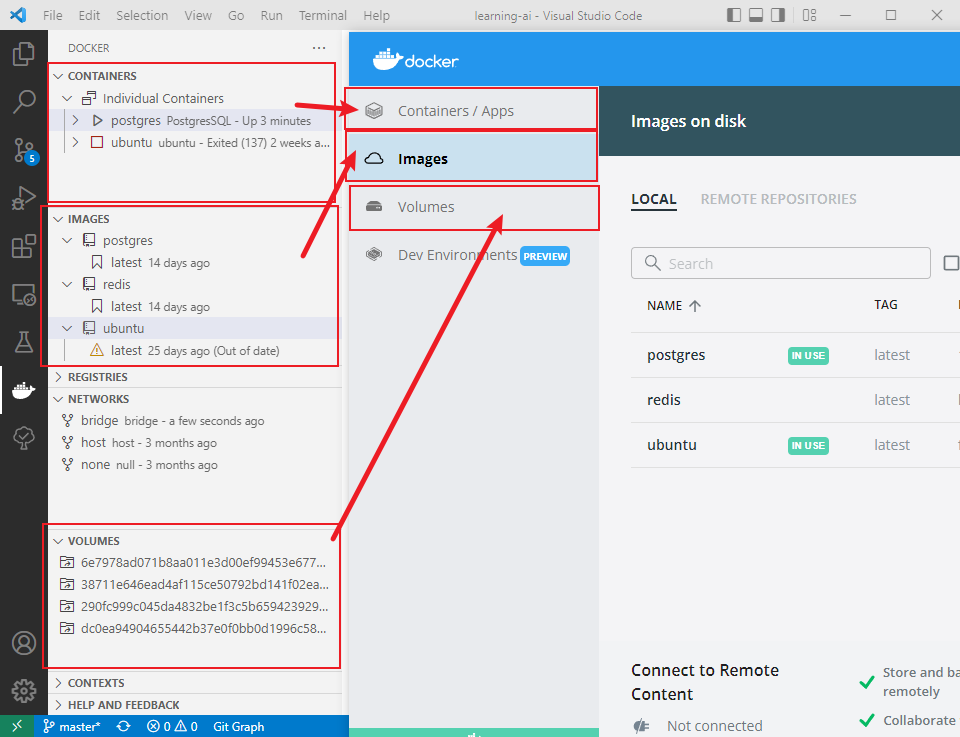Open the Terminal menu

point(323,15)
